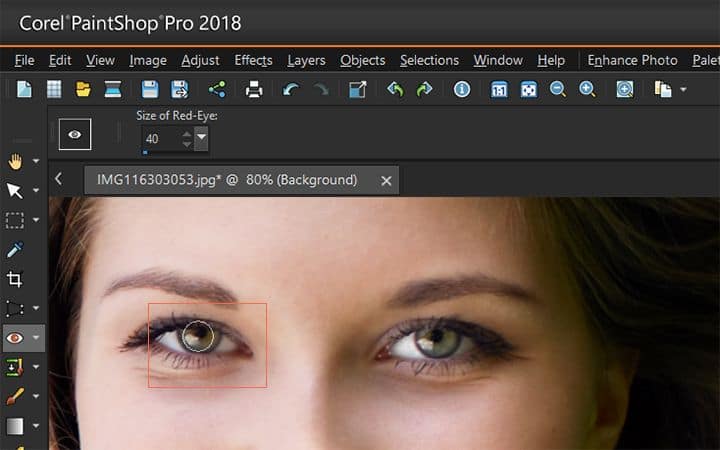
Task: Click the zoom to selection magnifier icon
Action: 625,89
